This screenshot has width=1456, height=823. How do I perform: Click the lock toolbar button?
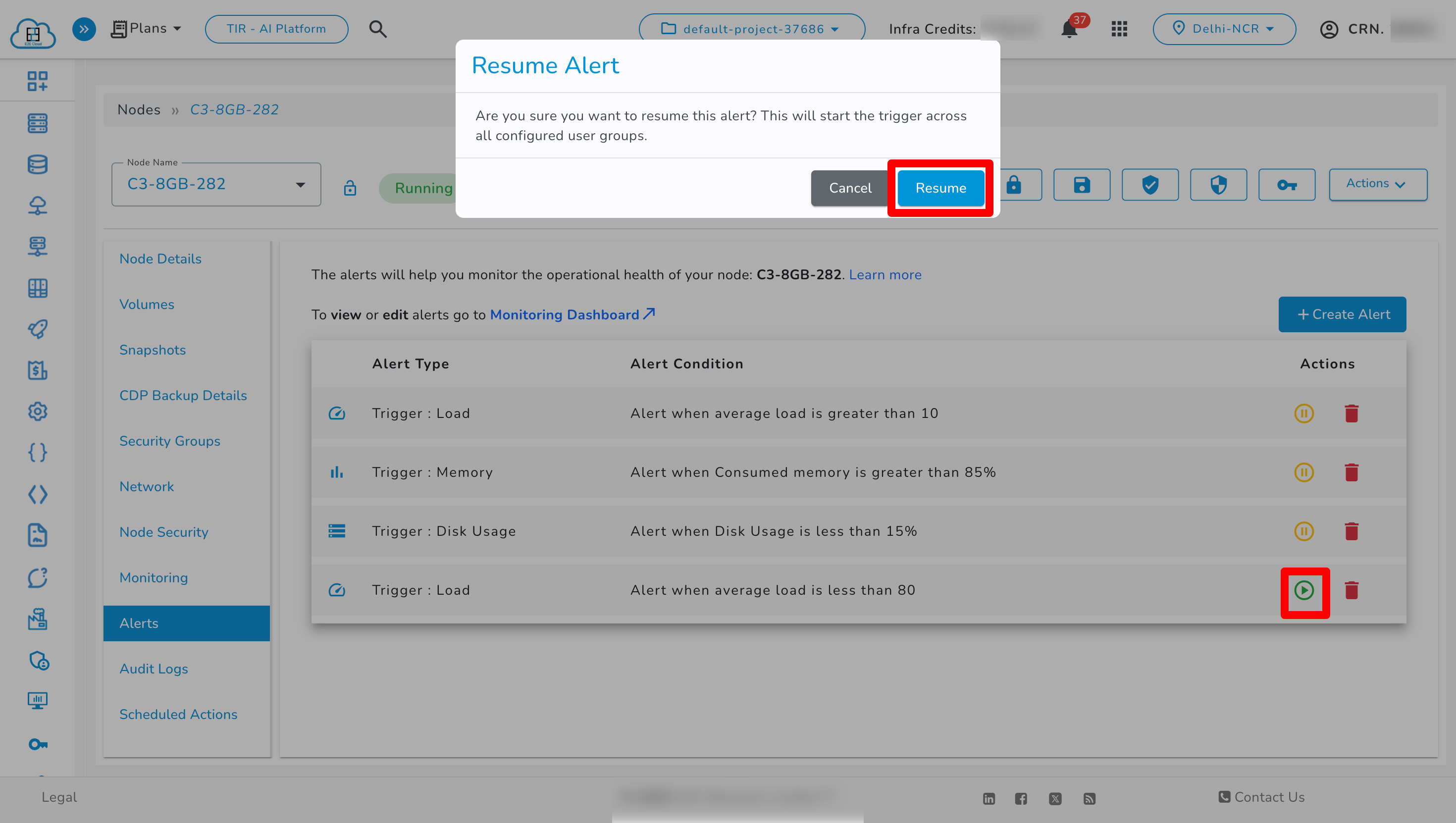point(1014,185)
